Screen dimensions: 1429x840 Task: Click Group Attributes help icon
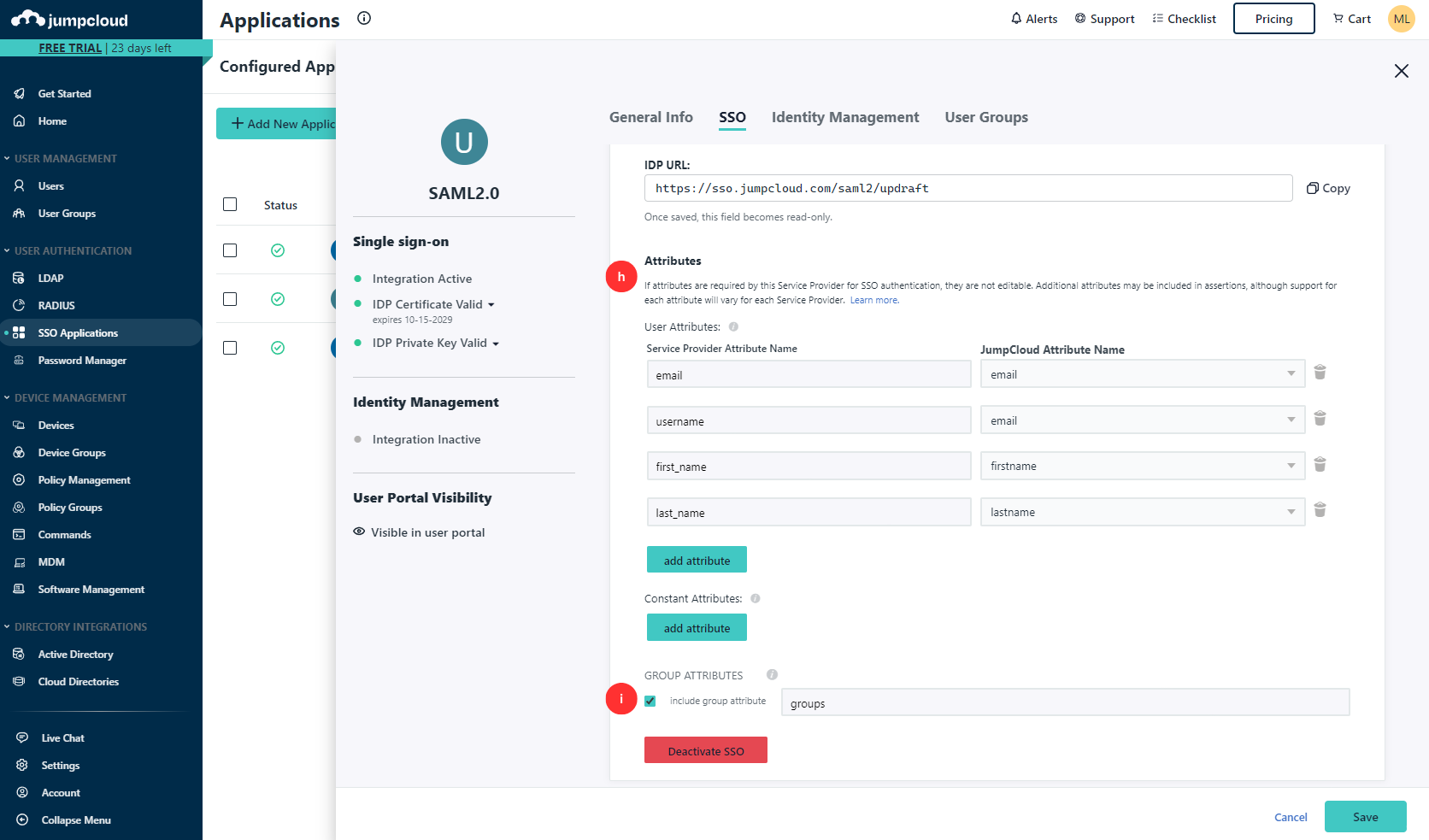point(772,675)
